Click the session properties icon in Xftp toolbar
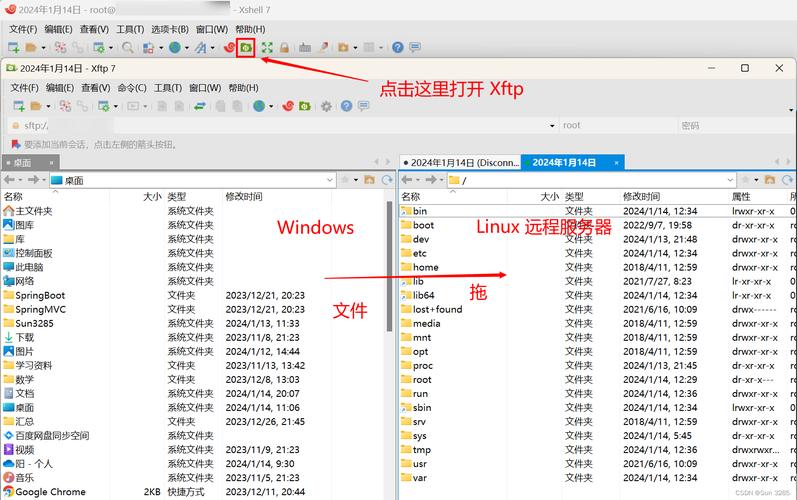The height and width of the screenshot is (500, 797). tap(104, 106)
